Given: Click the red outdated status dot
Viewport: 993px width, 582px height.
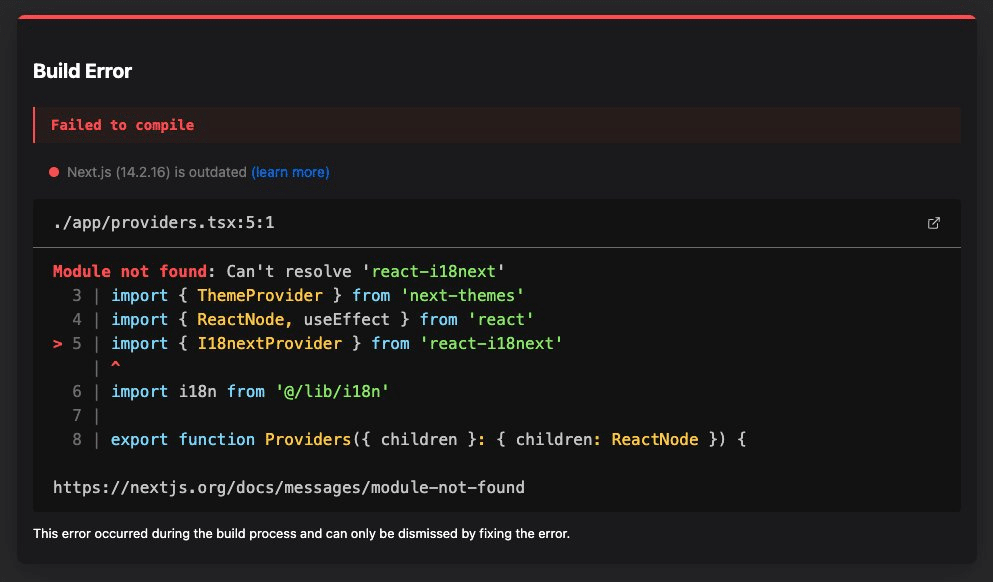Looking at the screenshot, I should point(54,172).
